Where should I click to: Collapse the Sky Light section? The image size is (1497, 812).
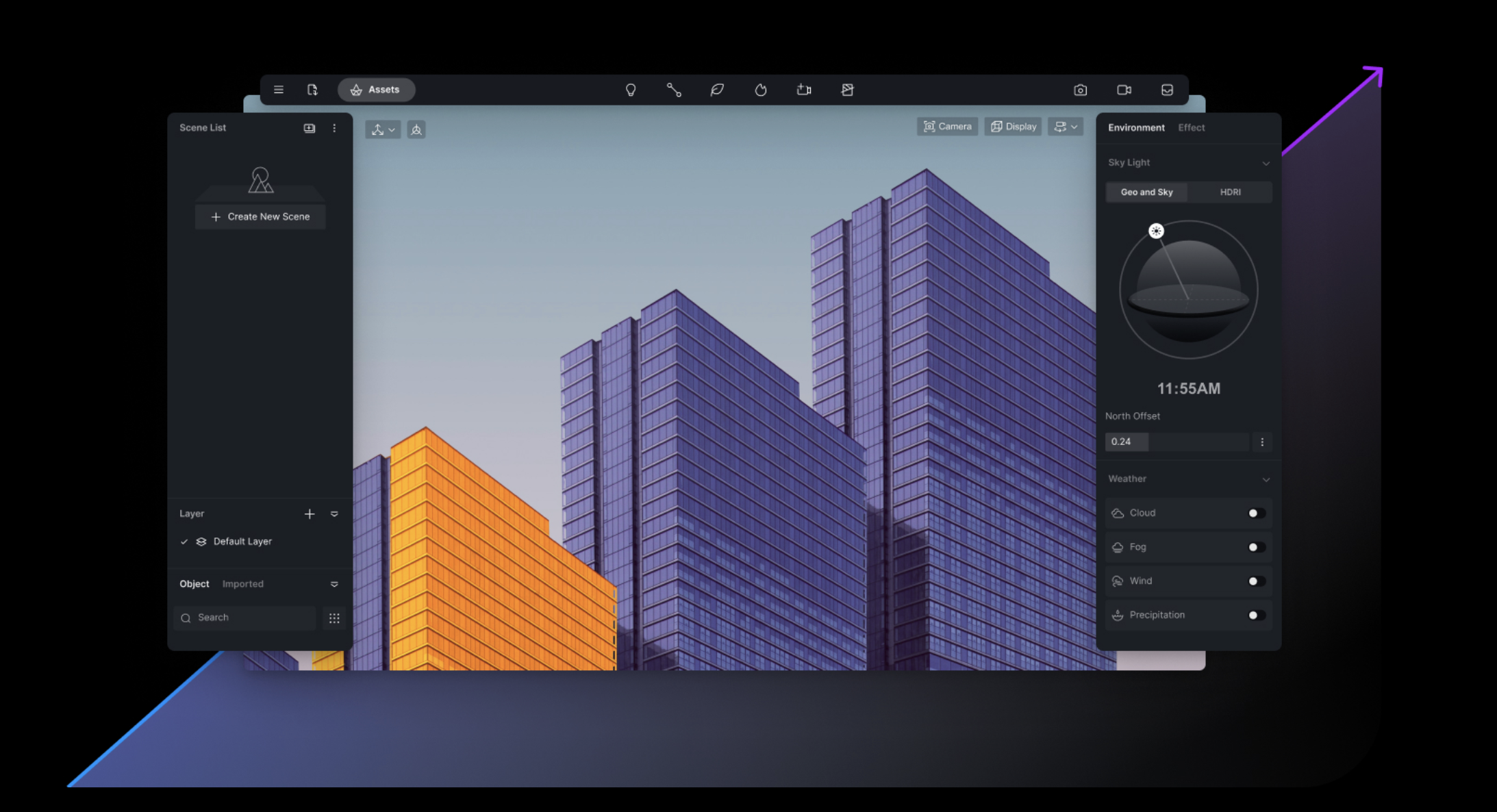tap(1266, 163)
